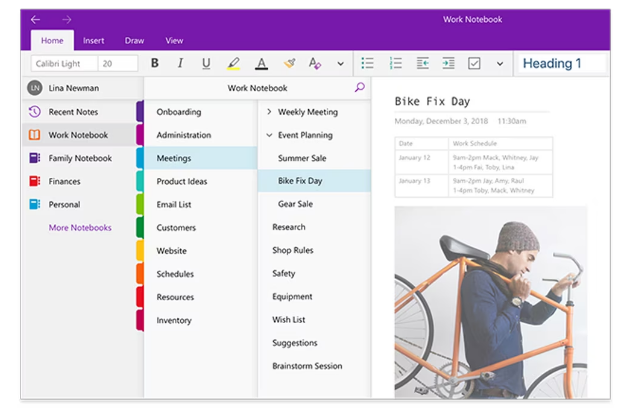The image size is (622, 417).
Task: Click the clear formatting icon
Action: [x=315, y=63]
